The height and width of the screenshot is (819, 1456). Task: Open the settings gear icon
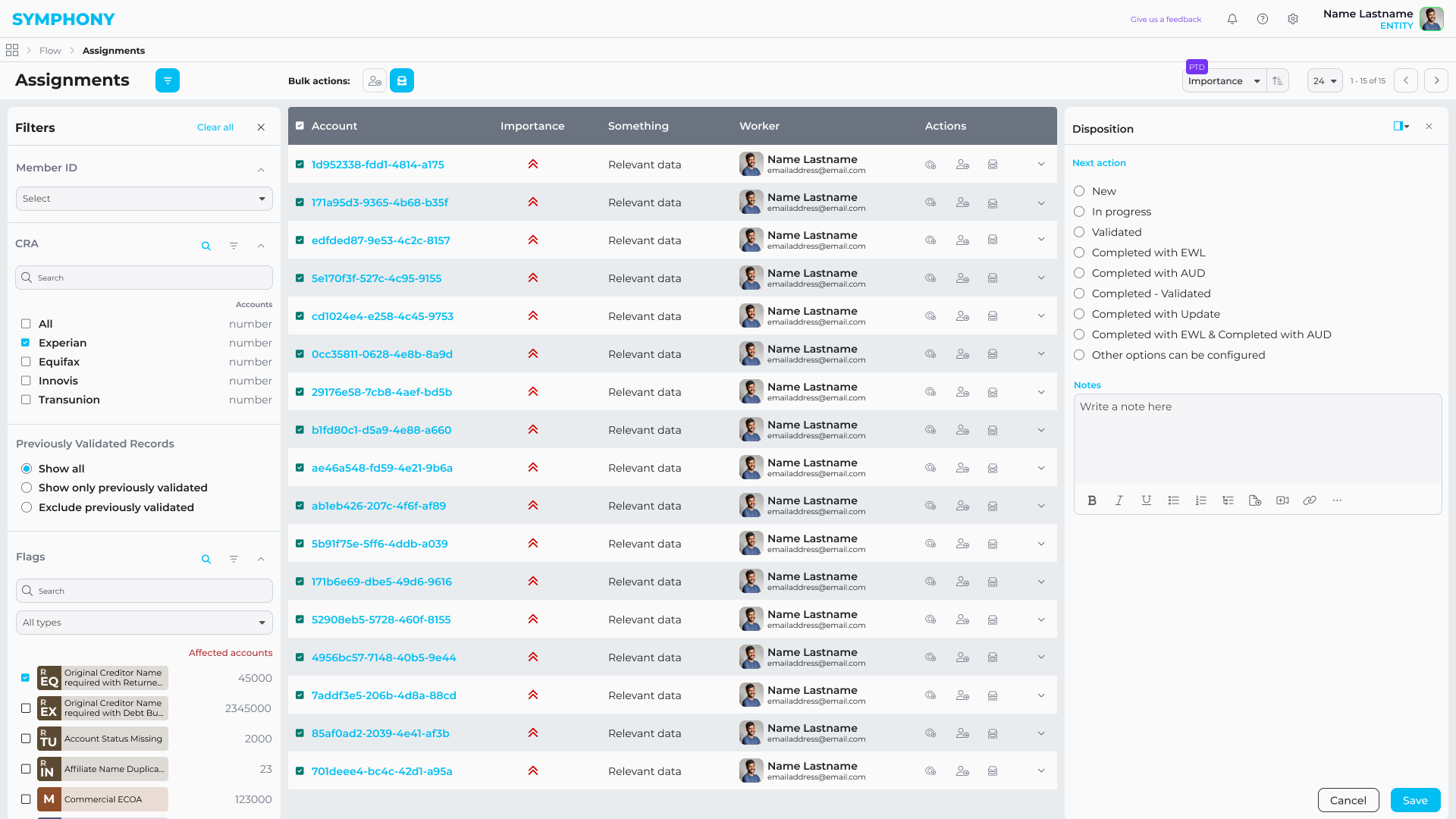1293,19
